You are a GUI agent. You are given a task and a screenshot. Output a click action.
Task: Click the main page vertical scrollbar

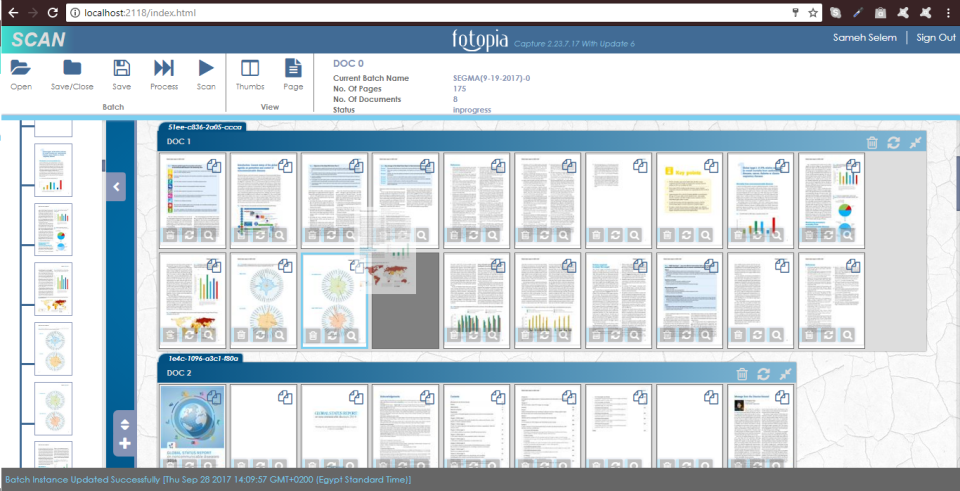(958, 182)
